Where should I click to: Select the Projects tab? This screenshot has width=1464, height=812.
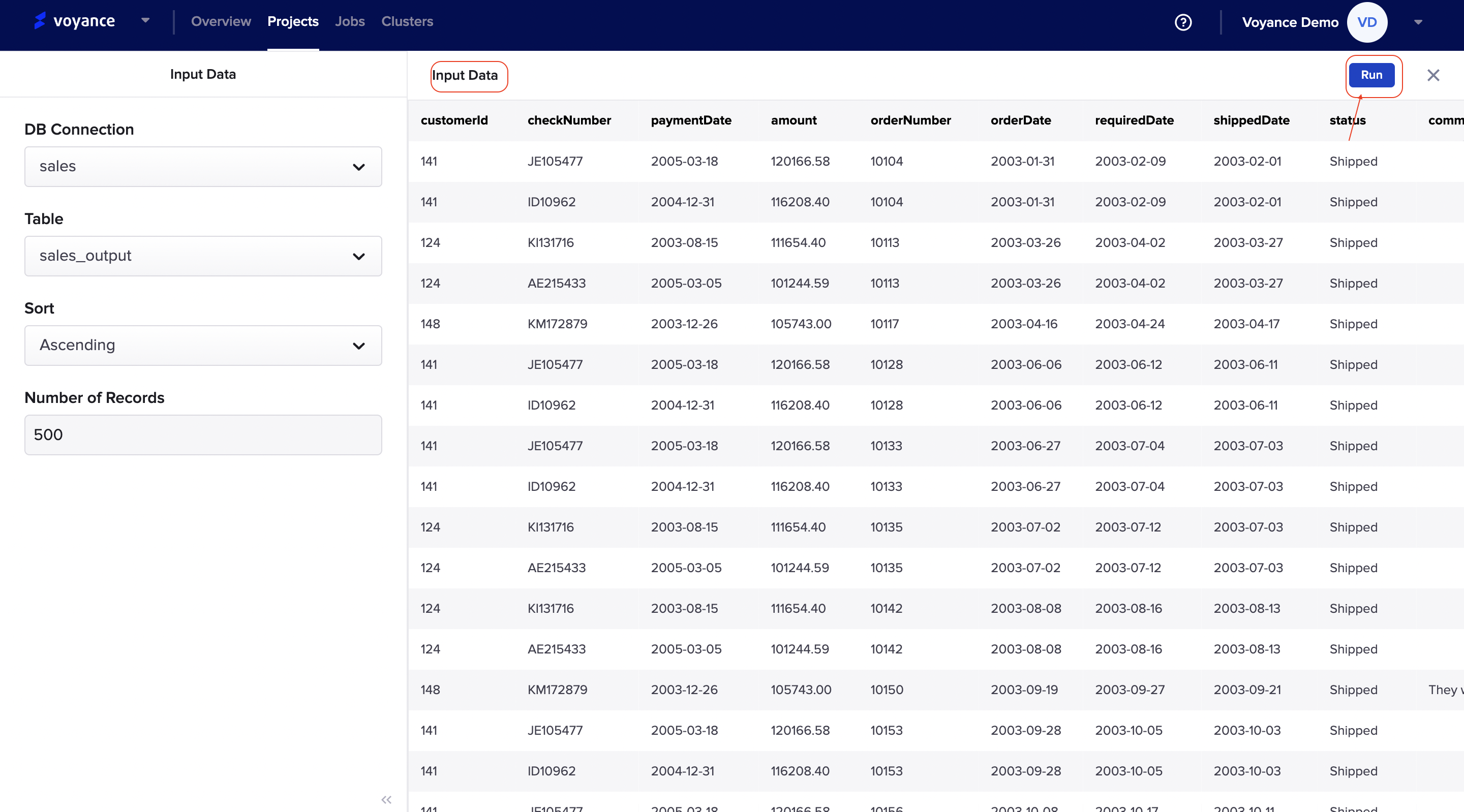pyautogui.click(x=293, y=21)
